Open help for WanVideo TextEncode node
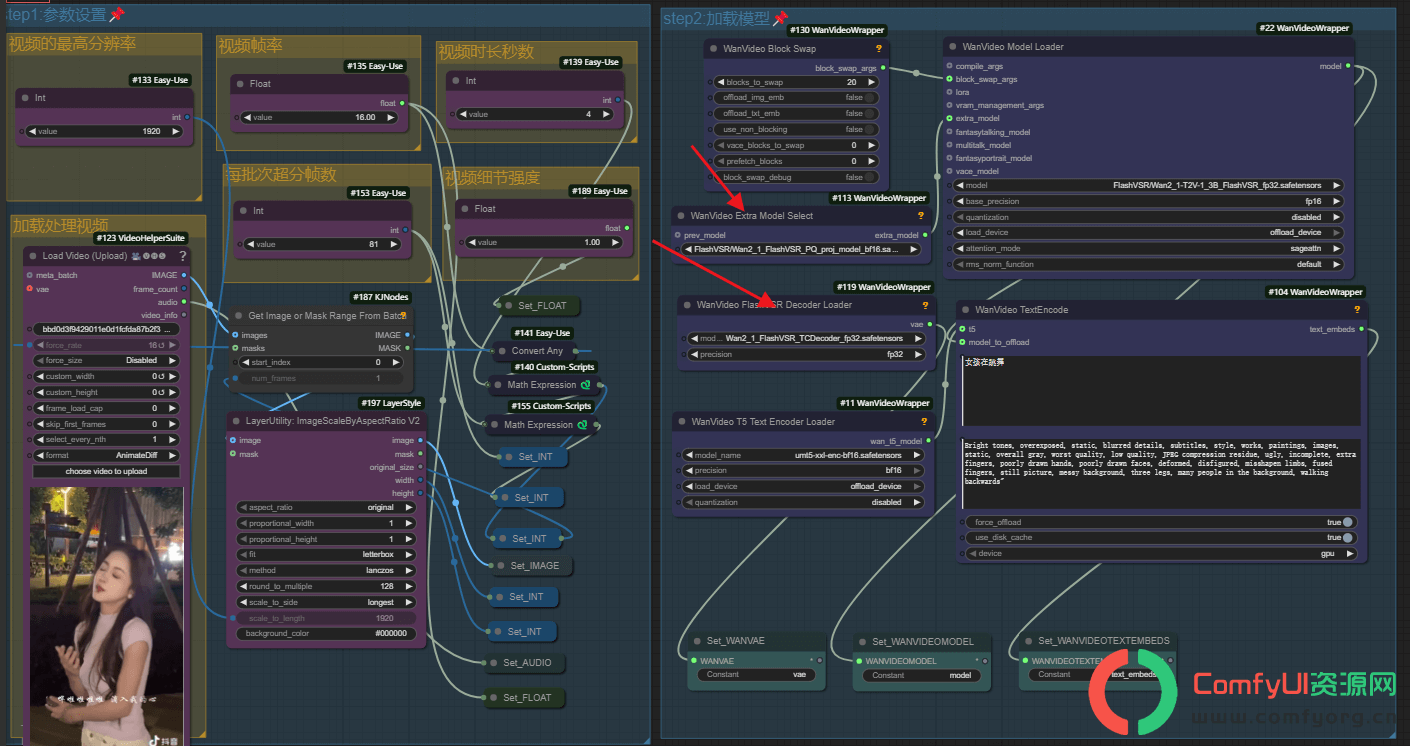The height and width of the screenshot is (746, 1410). (1358, 310)
